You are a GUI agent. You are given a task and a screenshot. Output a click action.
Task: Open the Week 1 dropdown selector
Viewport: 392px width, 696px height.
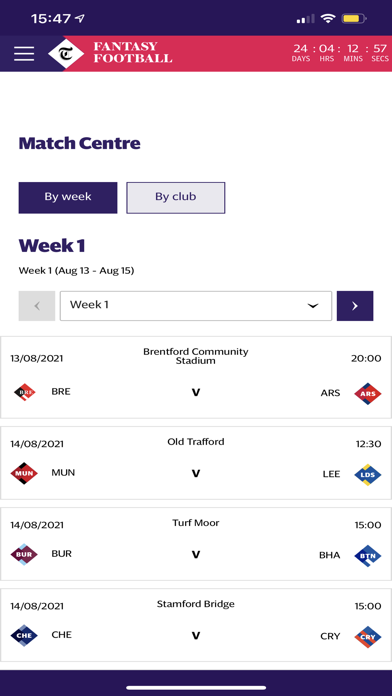point(196,306)
